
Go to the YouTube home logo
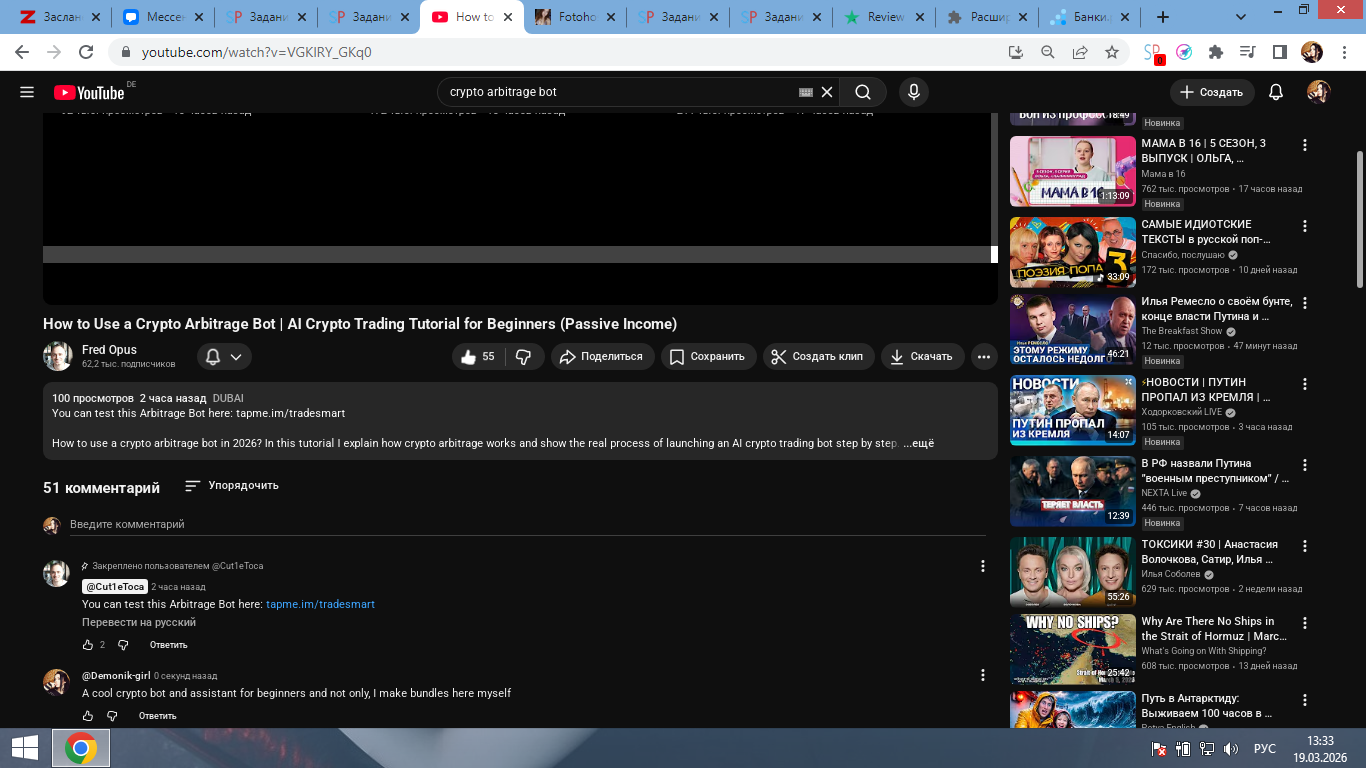pos(90,92)
